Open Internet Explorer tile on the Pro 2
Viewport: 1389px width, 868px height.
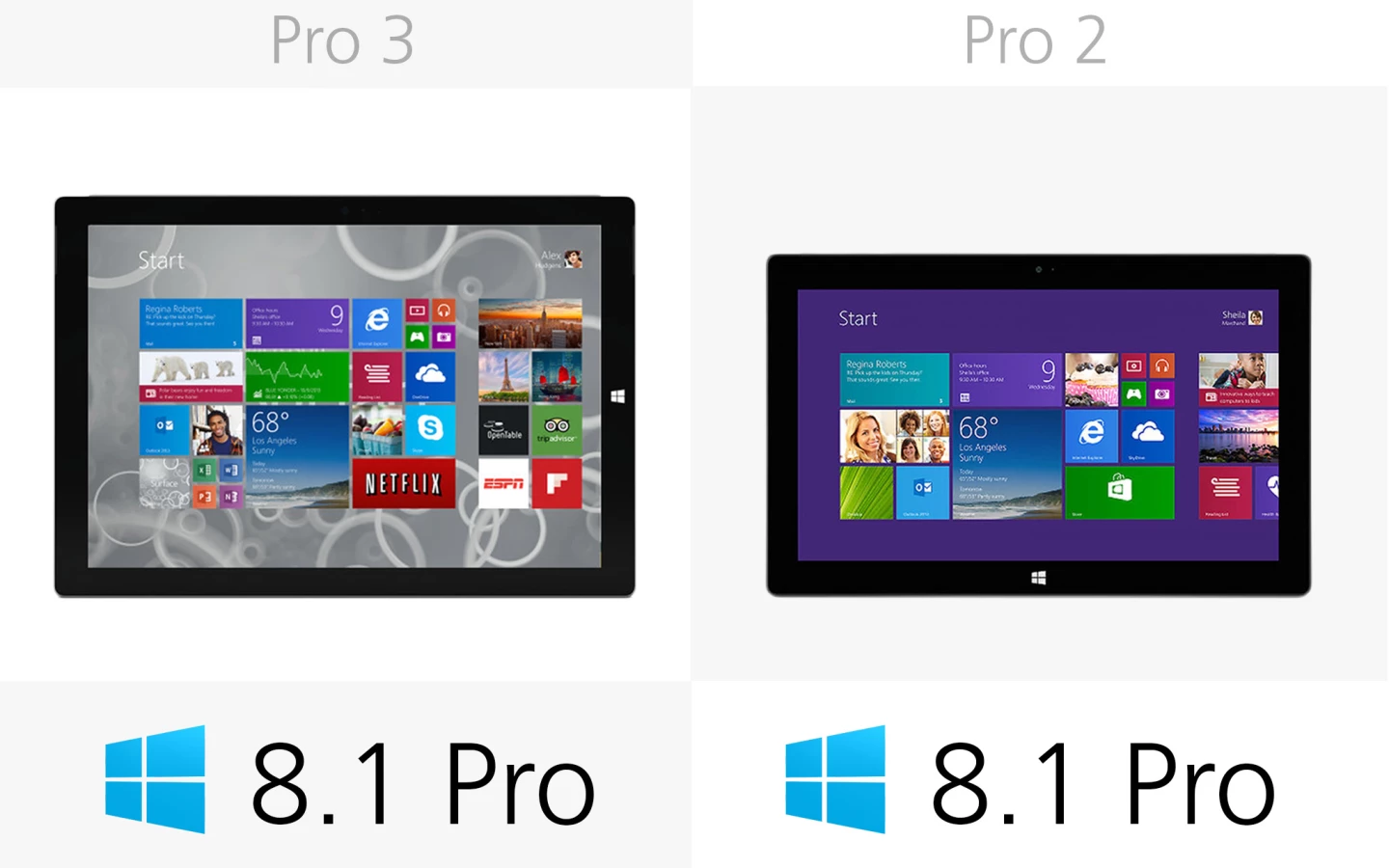[x=1091, y=436]
